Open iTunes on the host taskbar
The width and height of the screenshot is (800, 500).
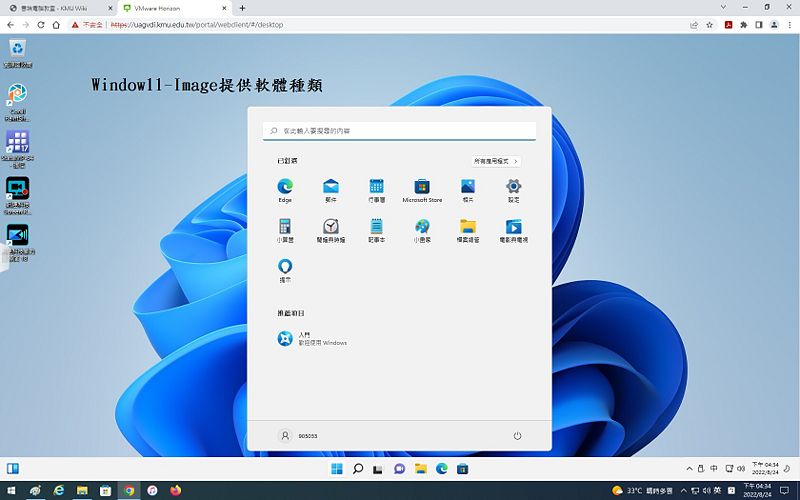[152, 491]
